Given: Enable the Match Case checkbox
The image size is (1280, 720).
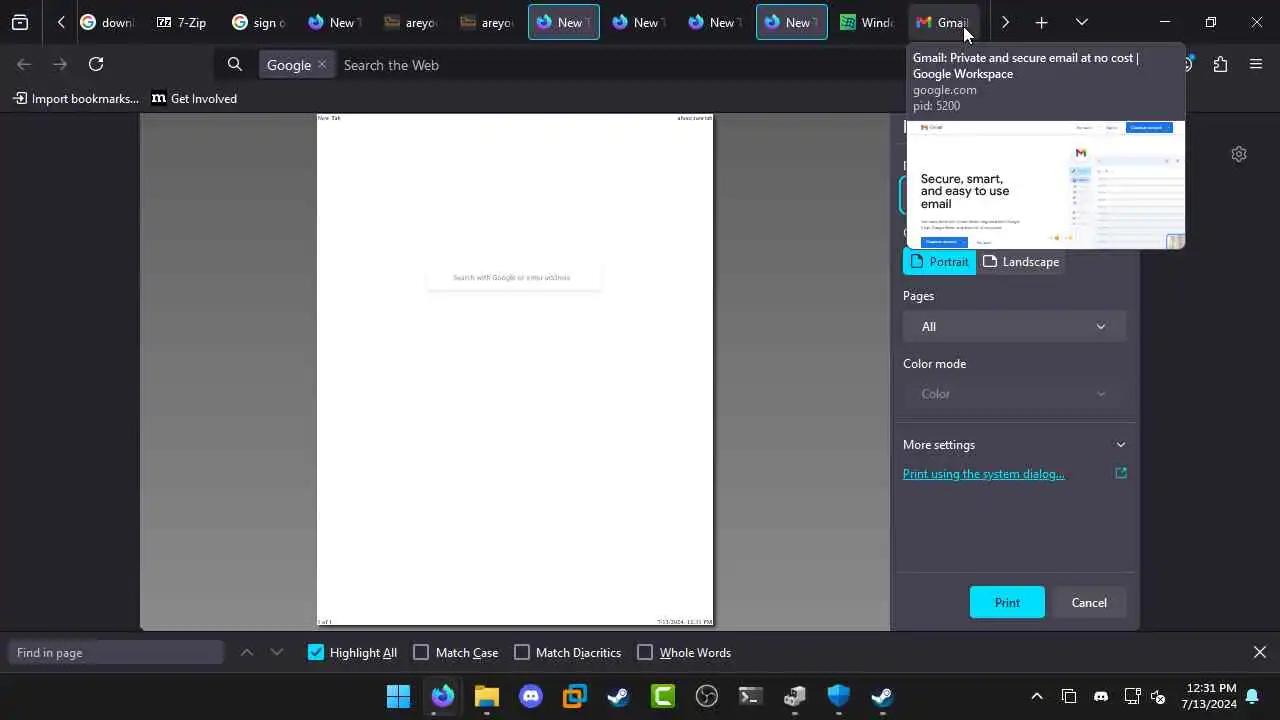Looking at the screenshot, I should coord(421,652).
